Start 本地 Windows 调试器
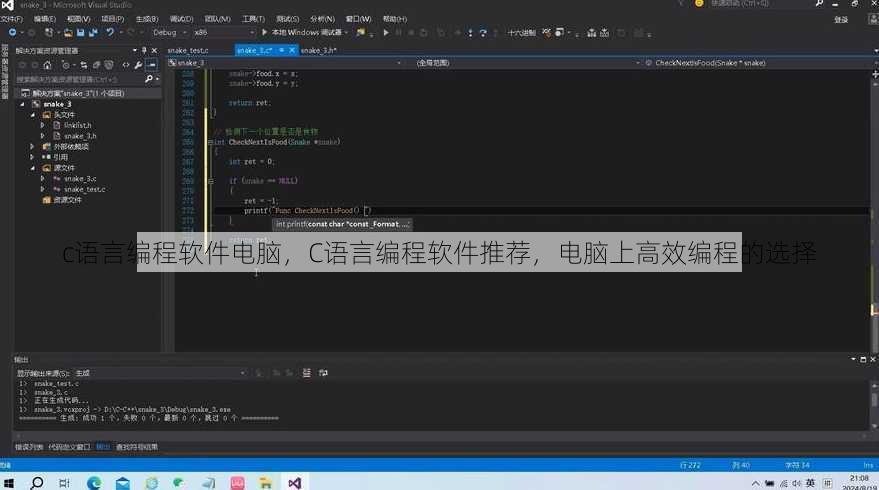The height and width of the screenshot is (490, 879). click(304, 33)
